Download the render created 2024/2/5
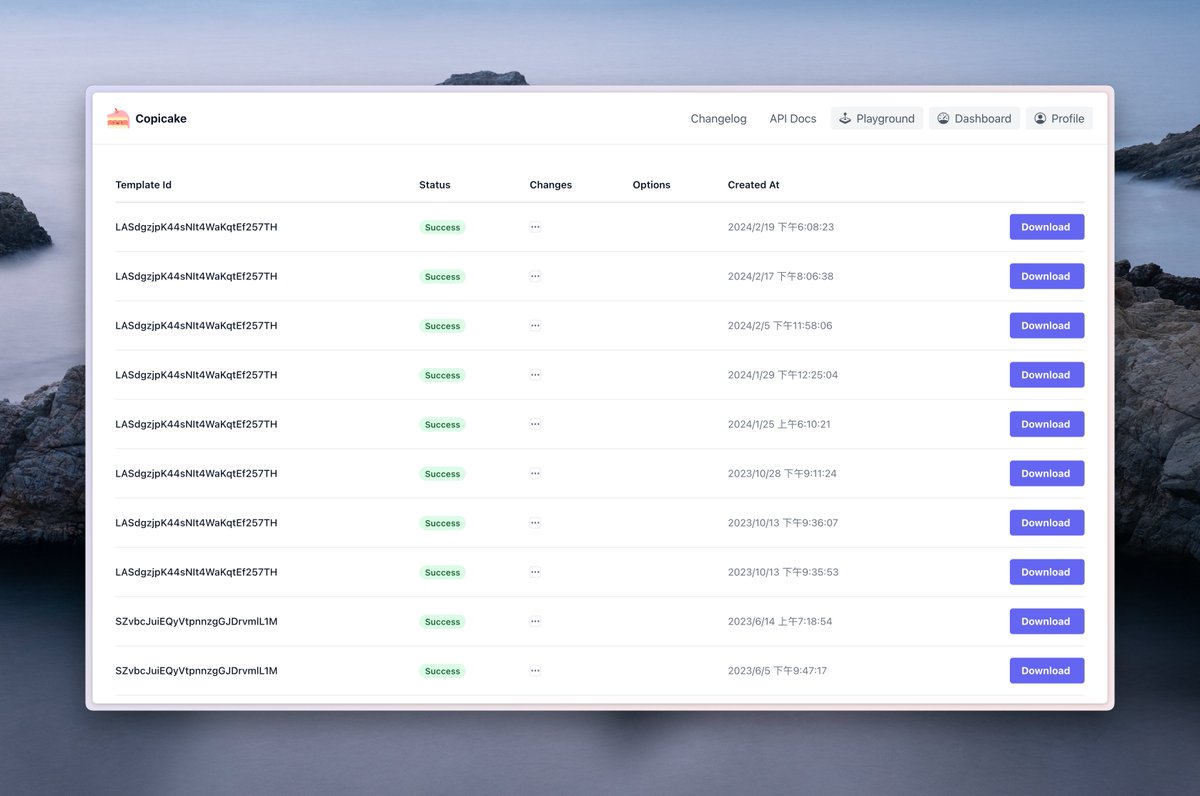 coord(1046,325)
